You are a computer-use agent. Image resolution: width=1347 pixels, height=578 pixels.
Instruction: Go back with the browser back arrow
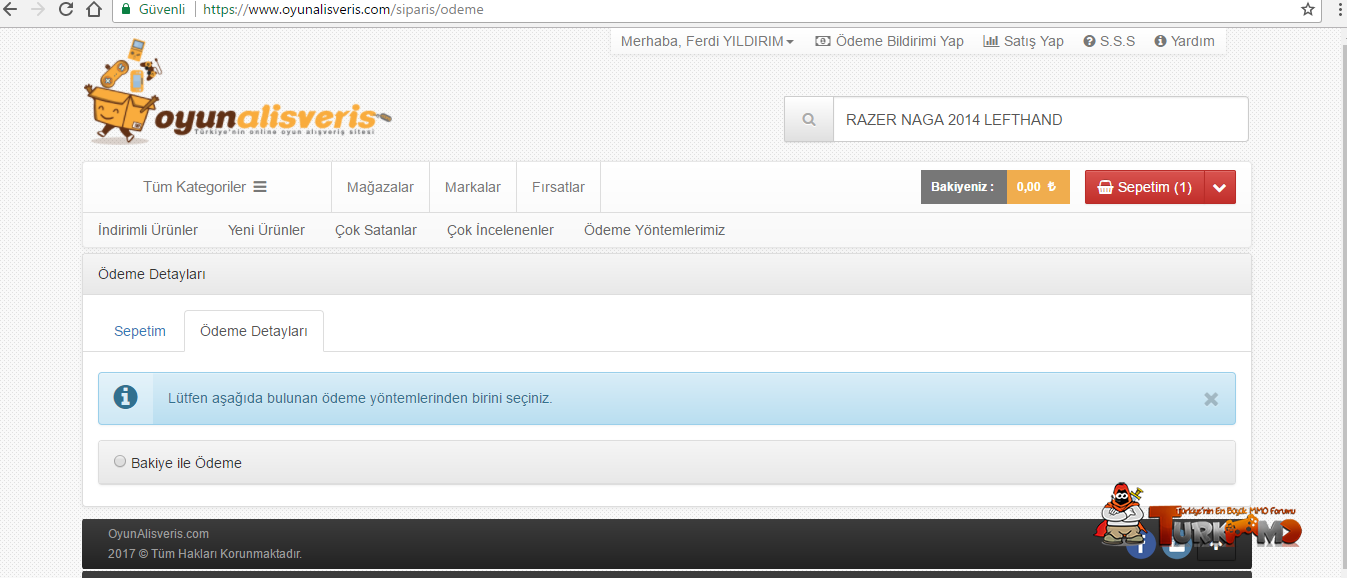coord(11,9)
